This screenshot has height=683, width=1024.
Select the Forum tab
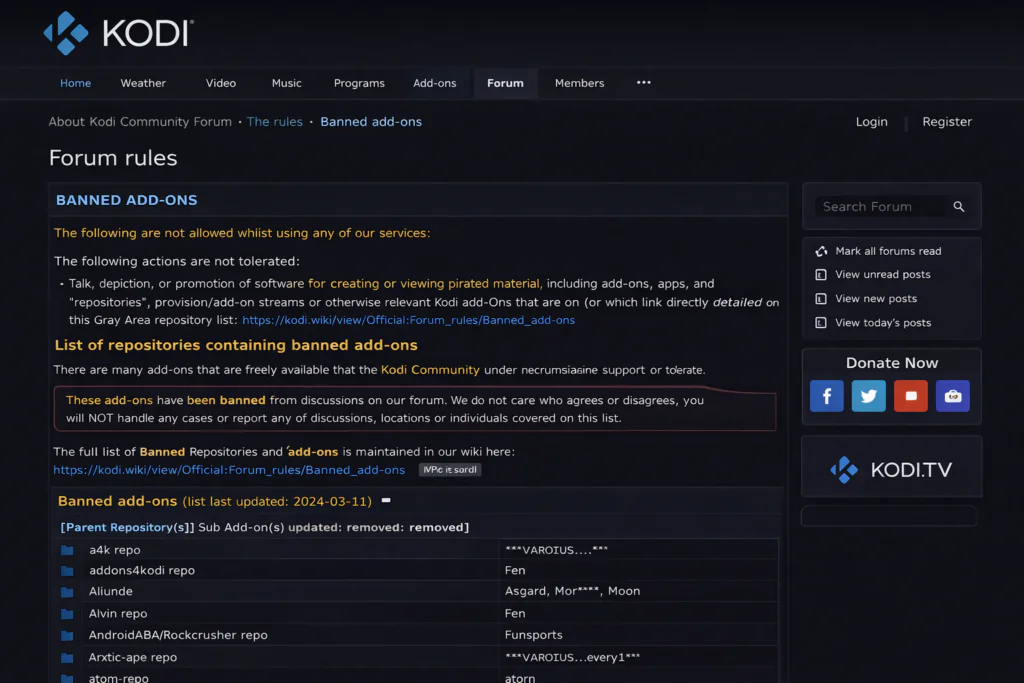tap(505, 83)
